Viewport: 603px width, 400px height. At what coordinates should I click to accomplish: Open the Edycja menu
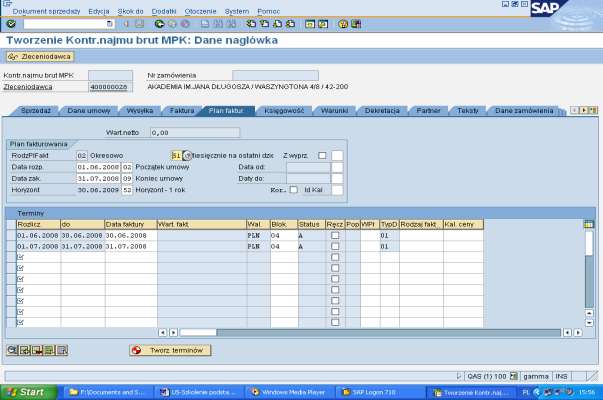(99, 11)
